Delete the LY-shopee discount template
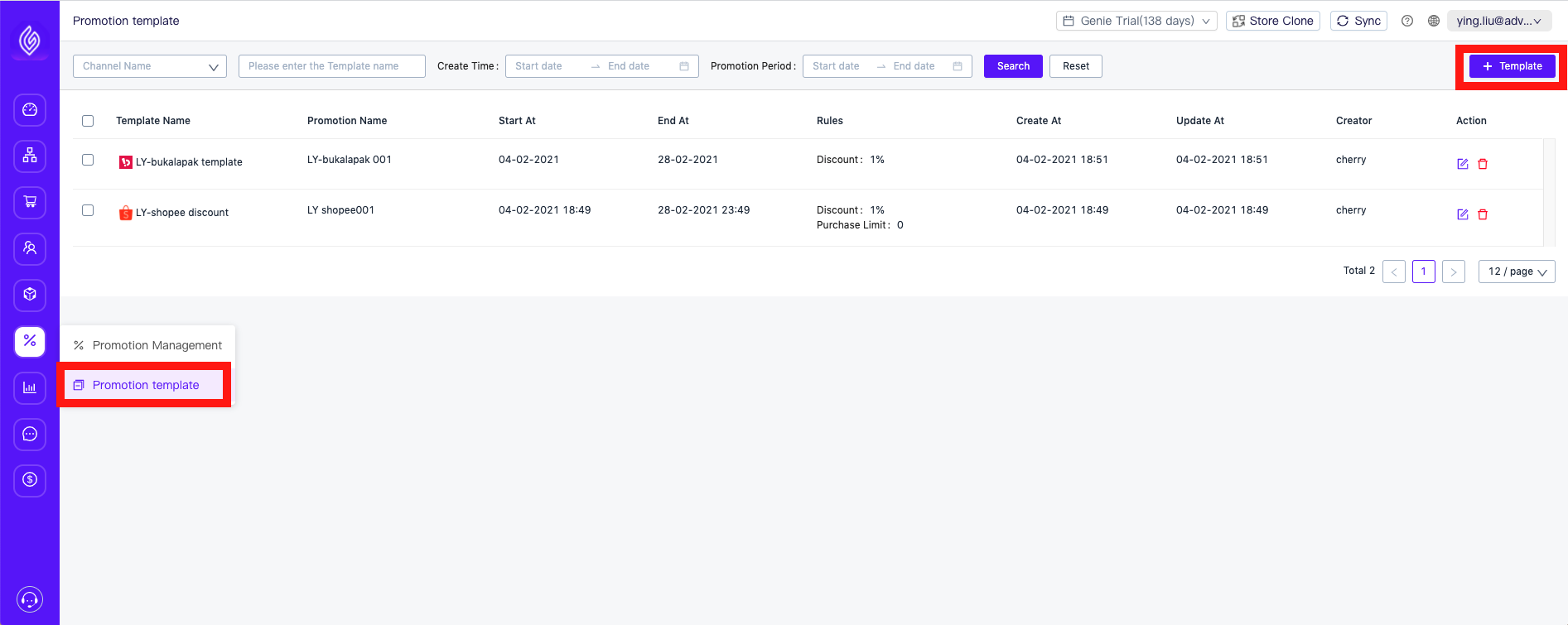Image resolution: width=1568 pixels, height=625 pixels. pyautogui.click(x=1483, y=214)
